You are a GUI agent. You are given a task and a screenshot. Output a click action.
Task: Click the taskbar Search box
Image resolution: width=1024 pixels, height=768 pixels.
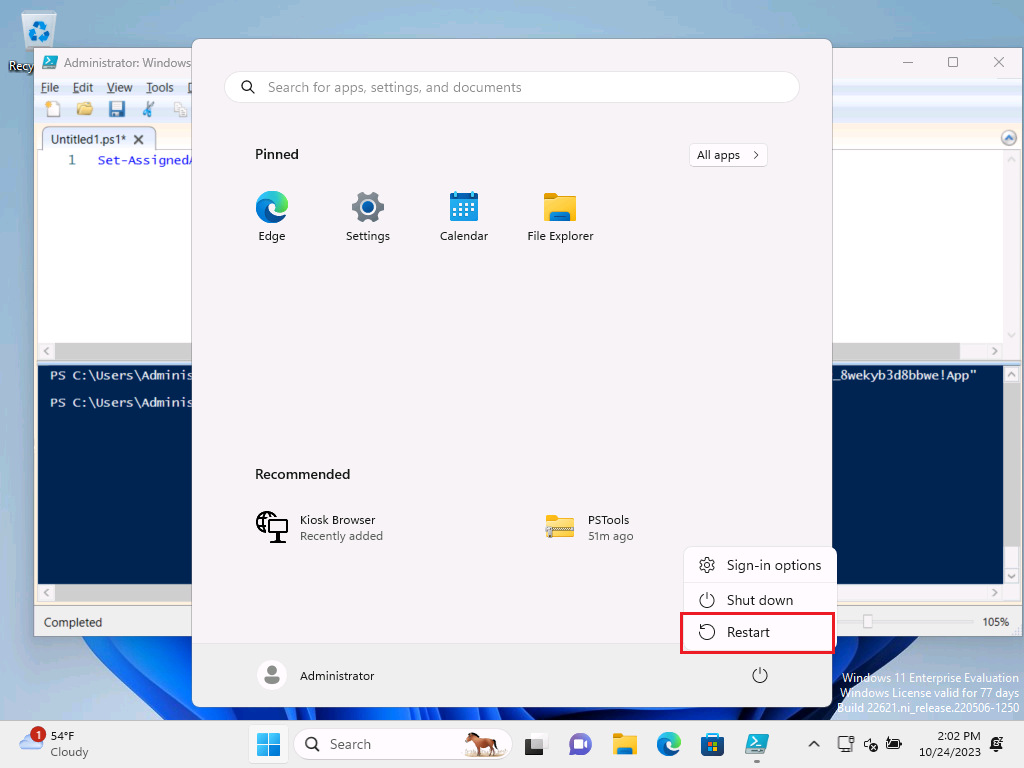coord(402,744)
